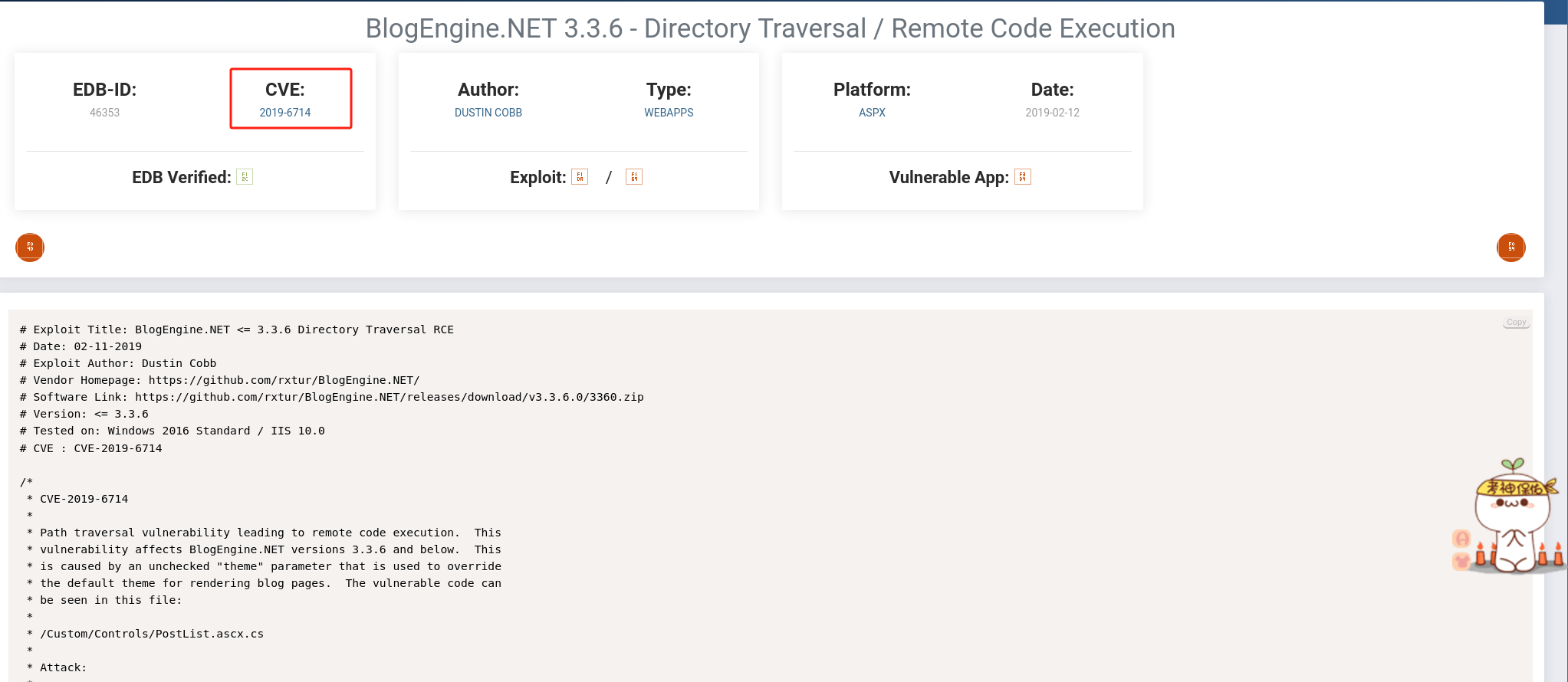Screen dimensions: 1568x682
Task: Click the Software Link 3360.zip URL line
Action: [332, 397]
